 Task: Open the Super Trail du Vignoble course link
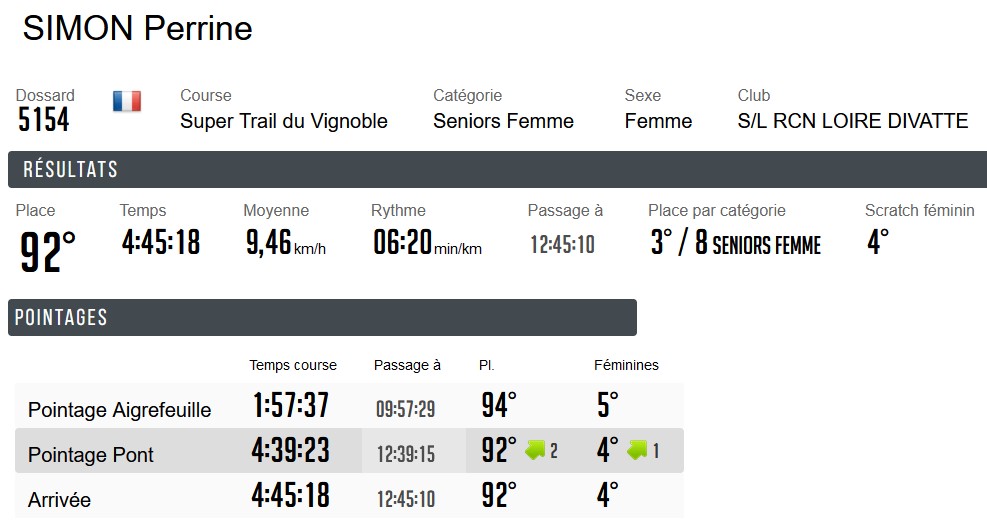click(x=284, y=121)
